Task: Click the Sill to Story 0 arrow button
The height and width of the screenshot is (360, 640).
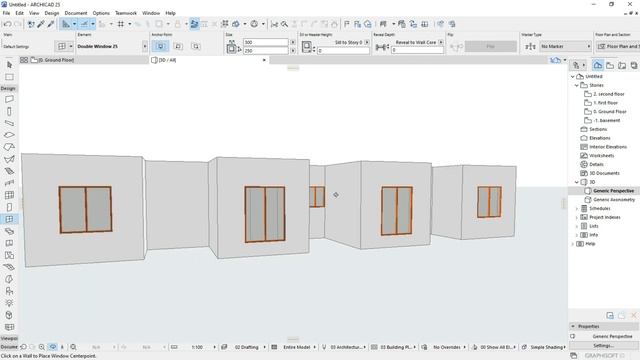Action: pos(367,42)
